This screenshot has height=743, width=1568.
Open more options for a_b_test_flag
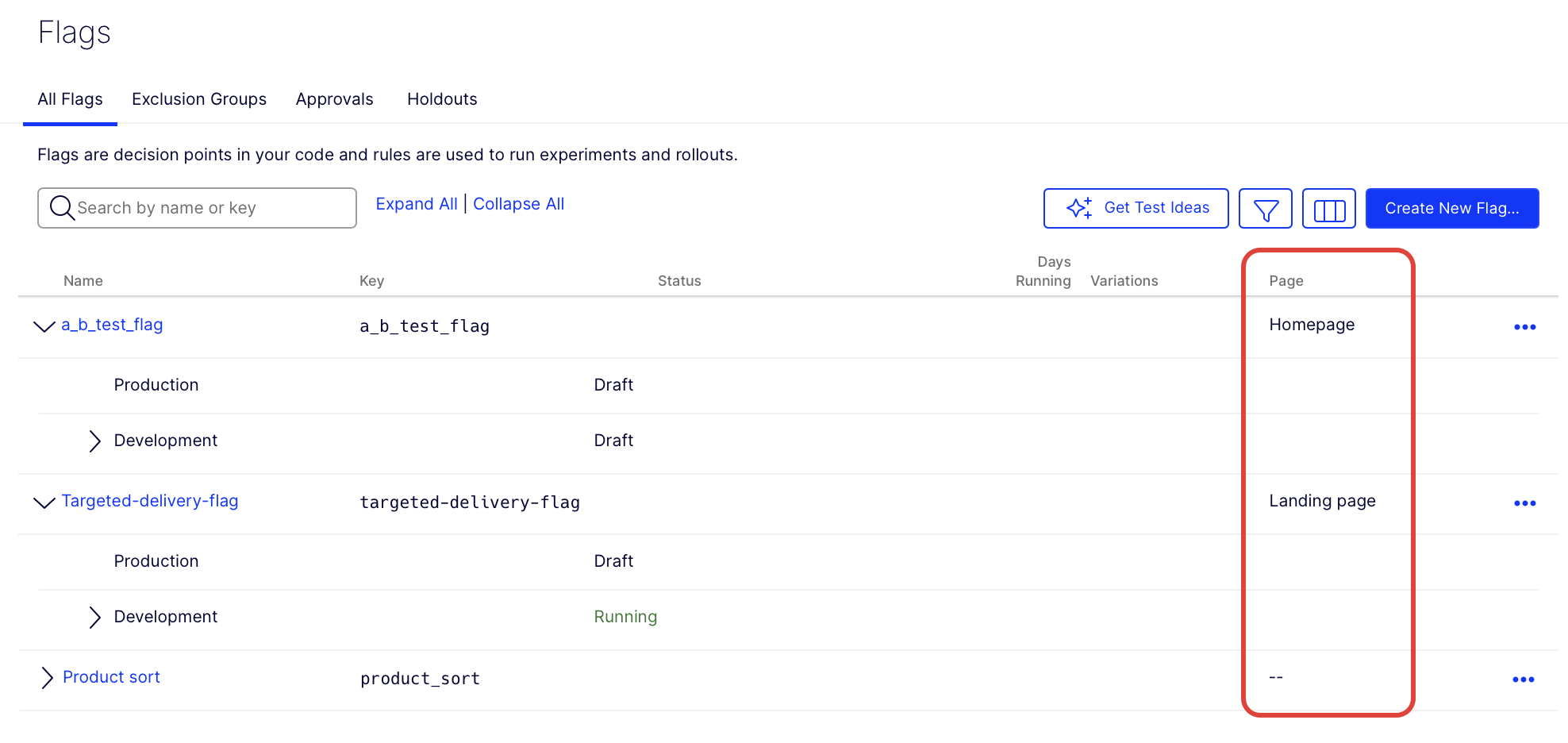pyautogui.click(x=1524, y=327)
